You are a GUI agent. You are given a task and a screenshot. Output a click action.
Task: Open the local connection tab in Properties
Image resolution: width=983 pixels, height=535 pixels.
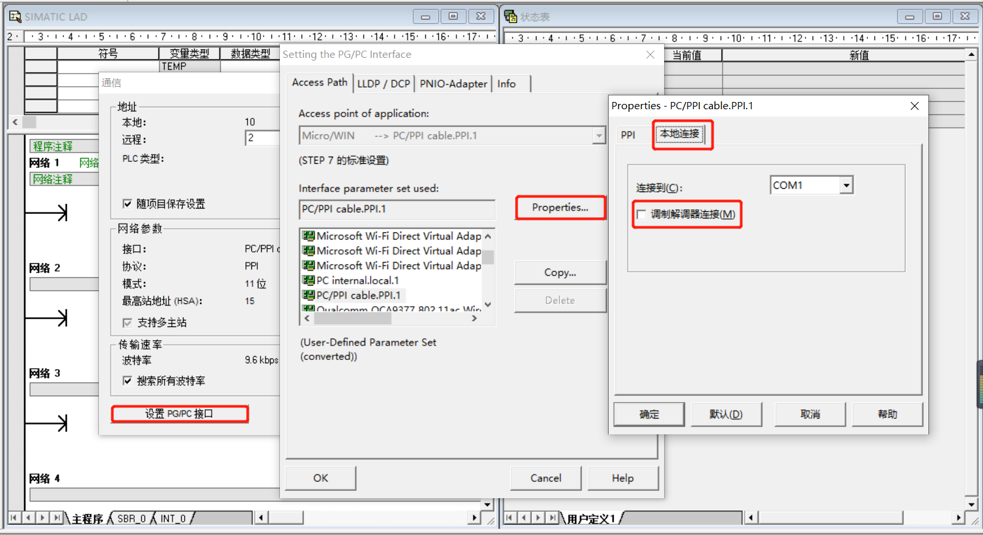(x=680, y=134)
